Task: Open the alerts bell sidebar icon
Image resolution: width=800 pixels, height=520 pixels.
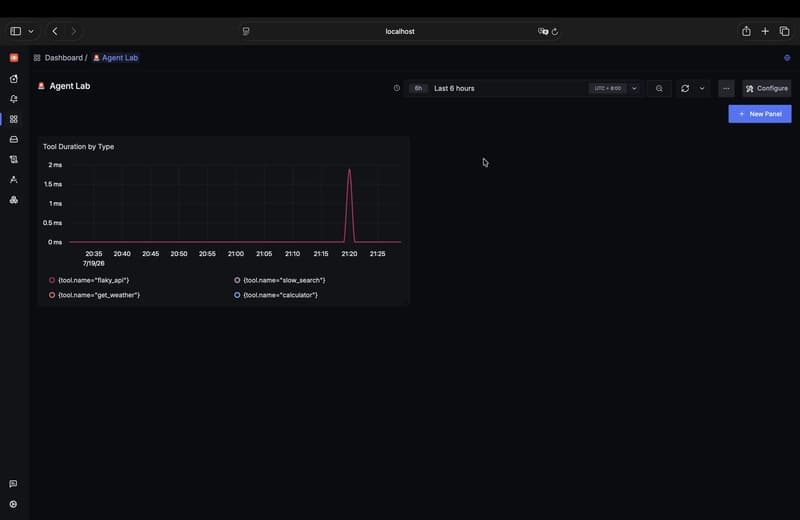Action: coord(14,99)
